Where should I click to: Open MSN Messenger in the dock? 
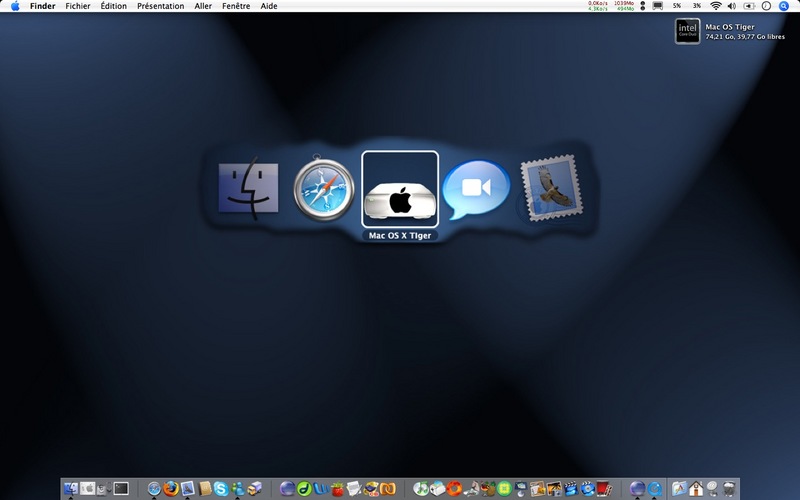pyautogui.click(x=238, y=489)
